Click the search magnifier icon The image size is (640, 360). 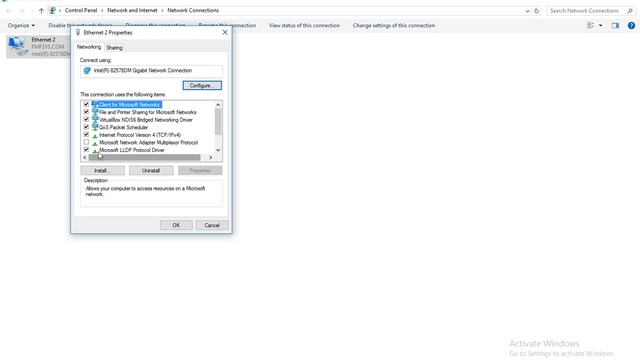[630, 11]
